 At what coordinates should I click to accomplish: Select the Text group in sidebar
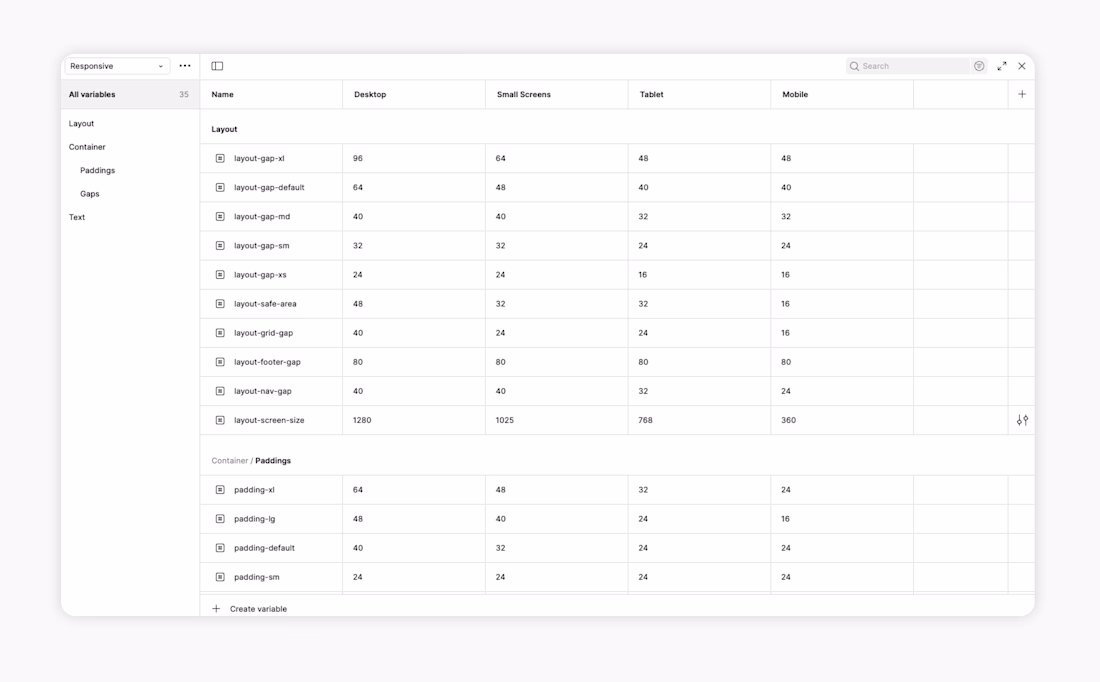(77, 217)
